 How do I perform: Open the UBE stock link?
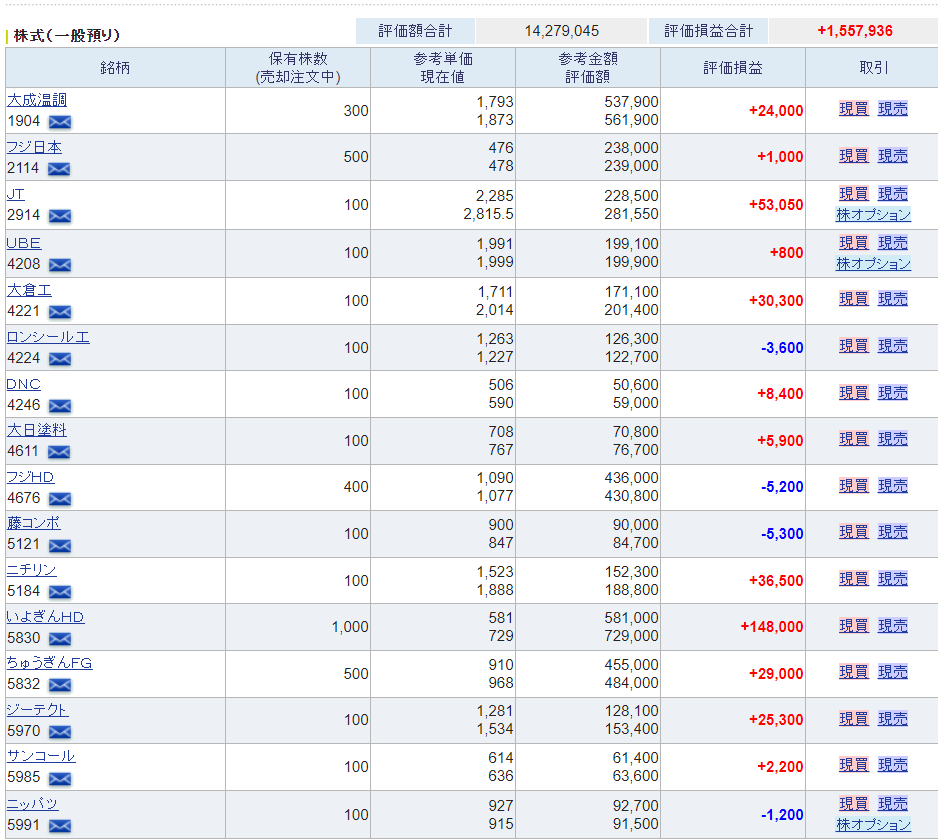(x=24, y=243)
